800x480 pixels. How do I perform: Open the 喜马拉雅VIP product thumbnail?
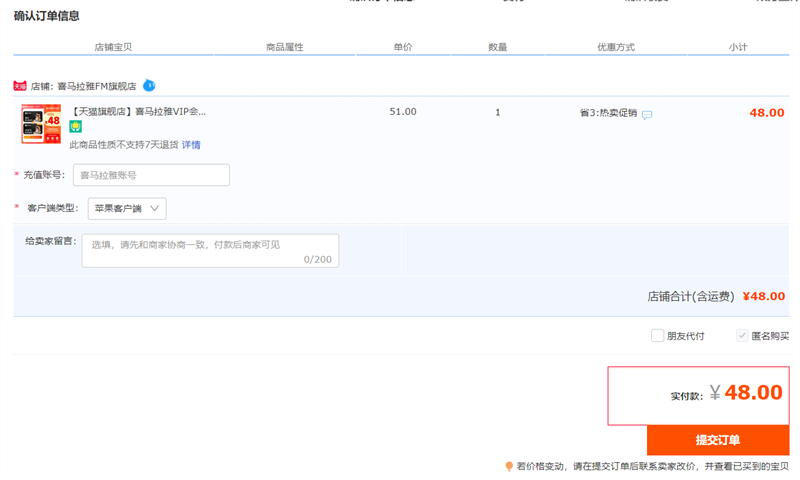tap(41, 124)
